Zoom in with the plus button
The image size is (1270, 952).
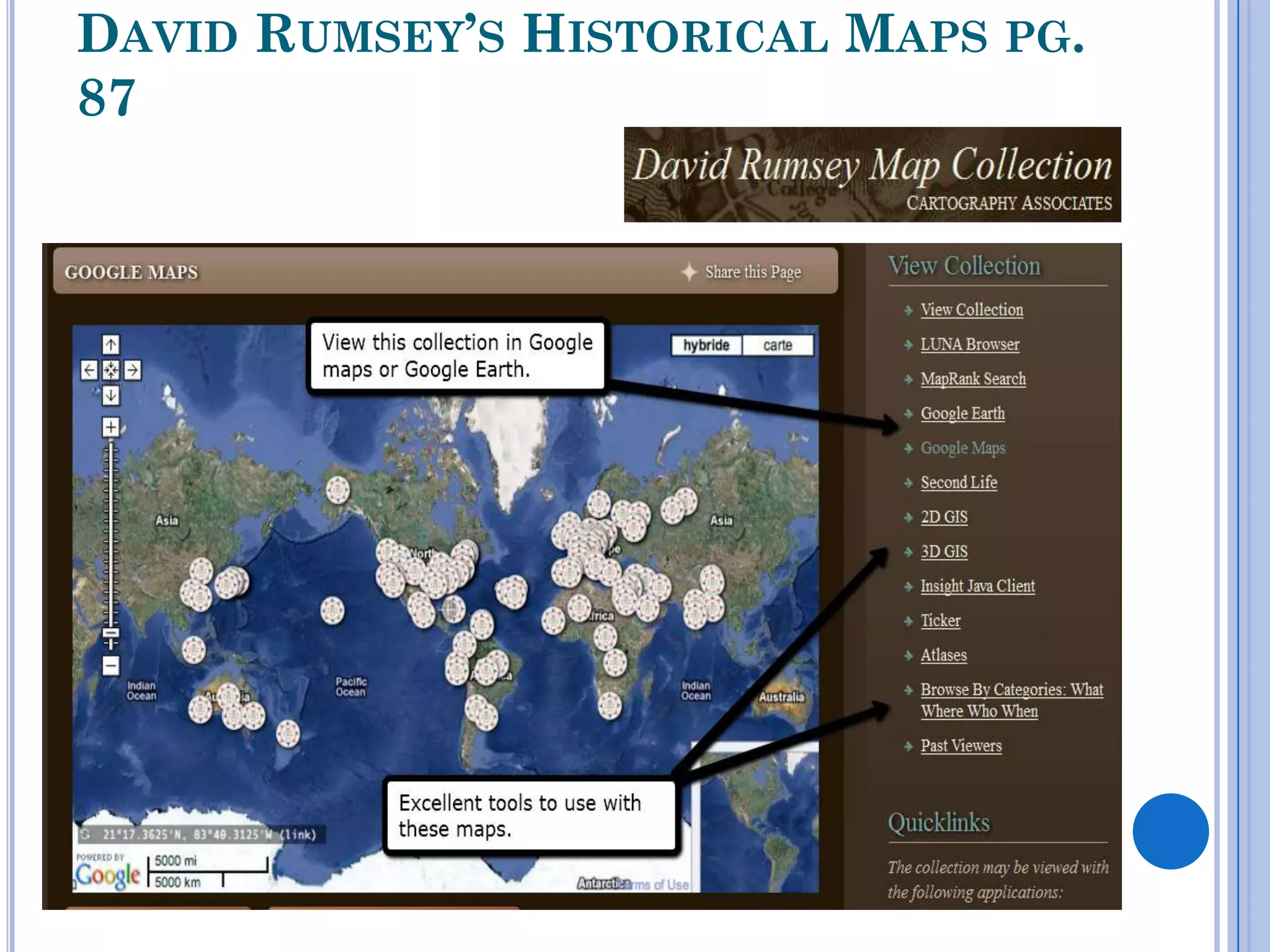click(x=111, y=427)
